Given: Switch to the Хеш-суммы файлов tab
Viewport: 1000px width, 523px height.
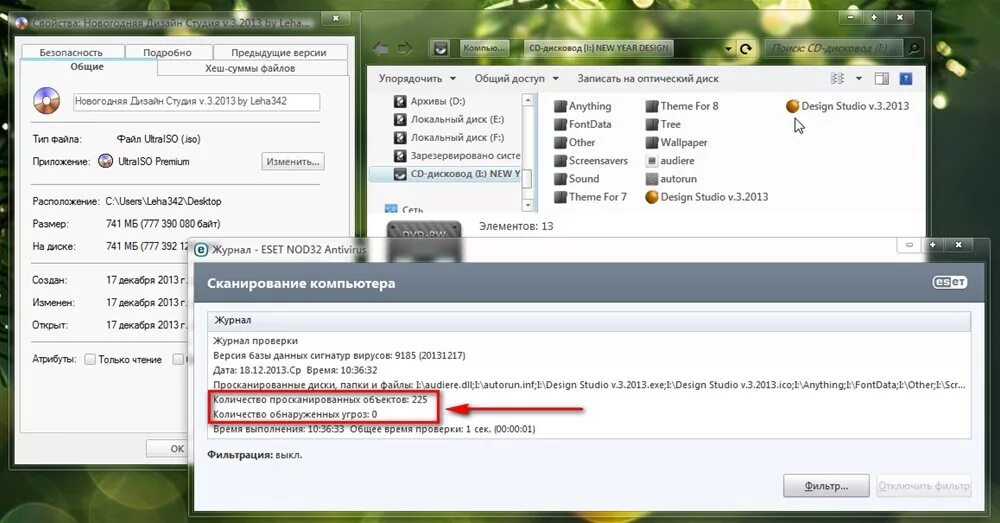Looking at the screenshot, I should point(250,68).
